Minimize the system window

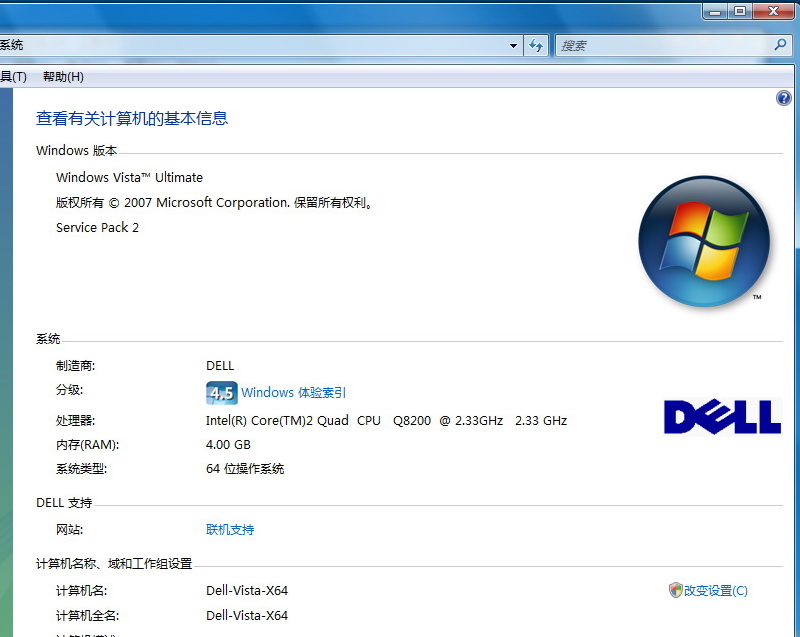pyautogui.click(x=715, y=11)
